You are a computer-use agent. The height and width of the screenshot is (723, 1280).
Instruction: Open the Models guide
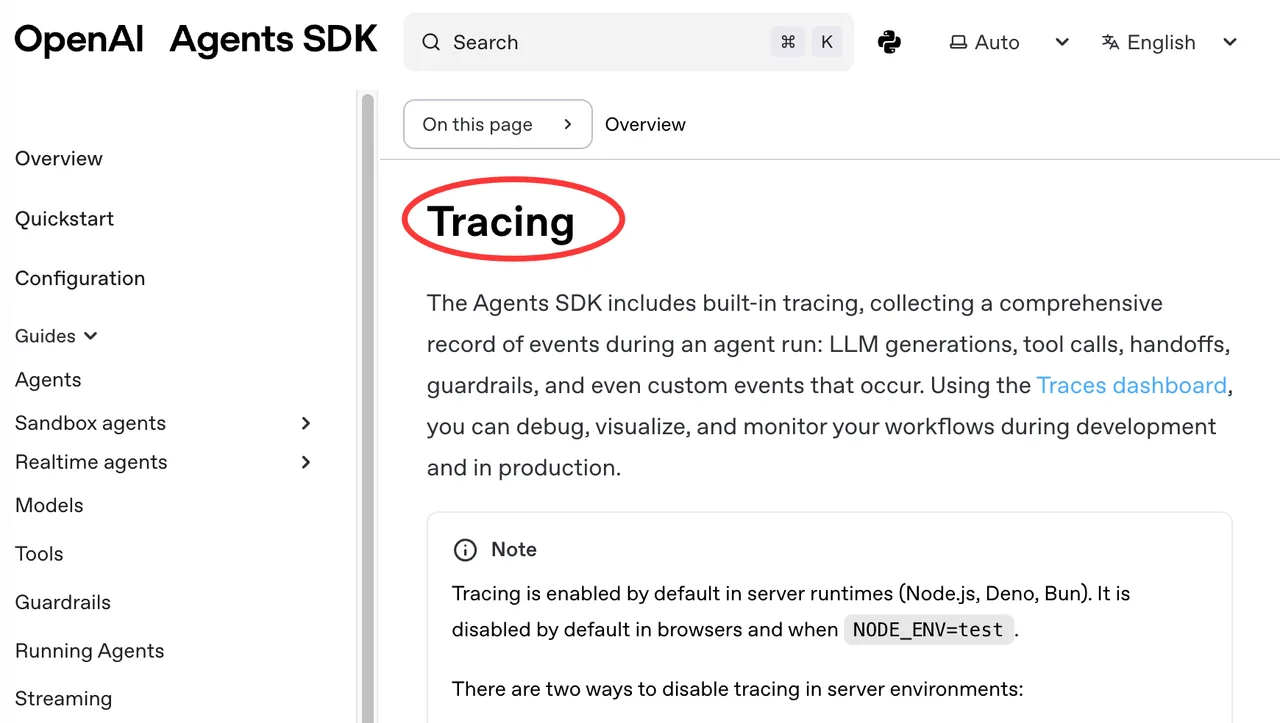[x=49, y=505]
